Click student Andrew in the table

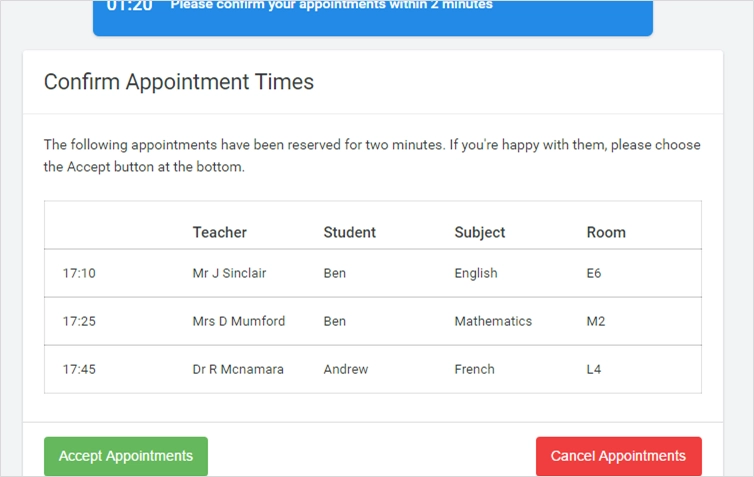(x=345, y=369)
